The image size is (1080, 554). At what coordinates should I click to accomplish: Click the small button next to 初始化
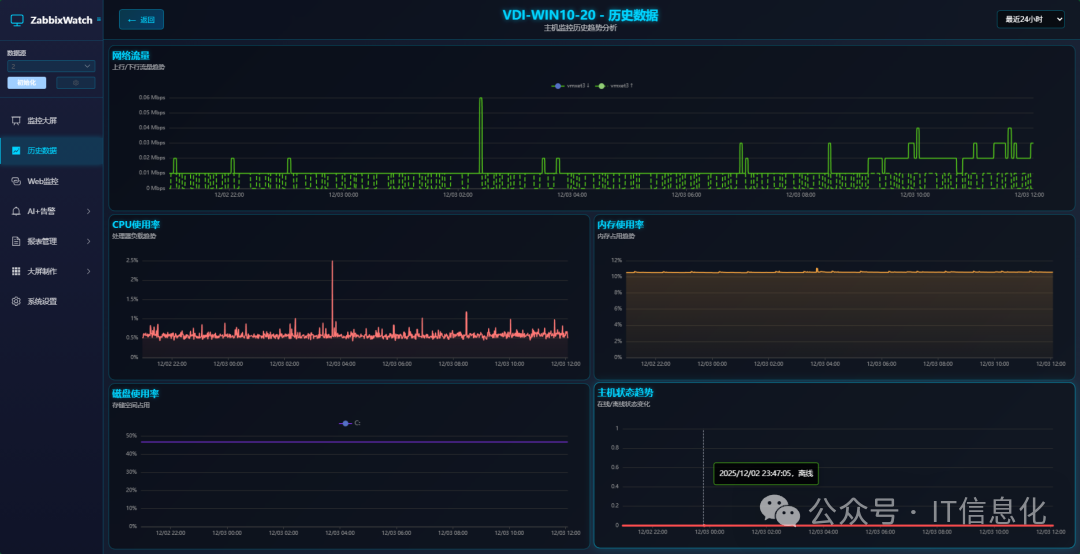75,83
